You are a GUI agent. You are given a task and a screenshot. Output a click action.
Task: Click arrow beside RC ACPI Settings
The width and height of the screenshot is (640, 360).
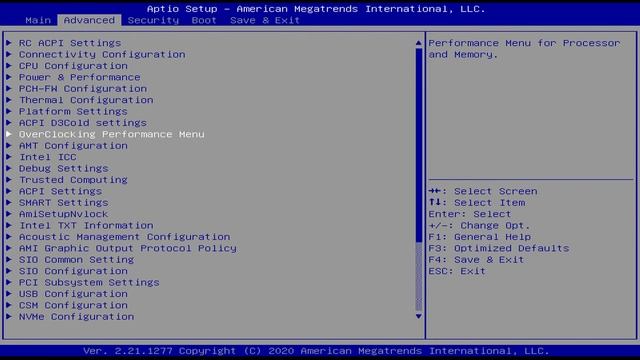pos(9,42)
